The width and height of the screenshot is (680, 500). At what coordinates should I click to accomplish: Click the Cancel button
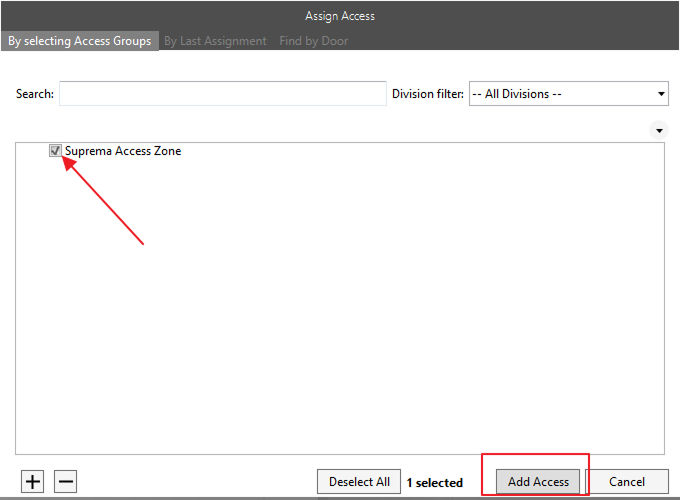click(626, 481)
